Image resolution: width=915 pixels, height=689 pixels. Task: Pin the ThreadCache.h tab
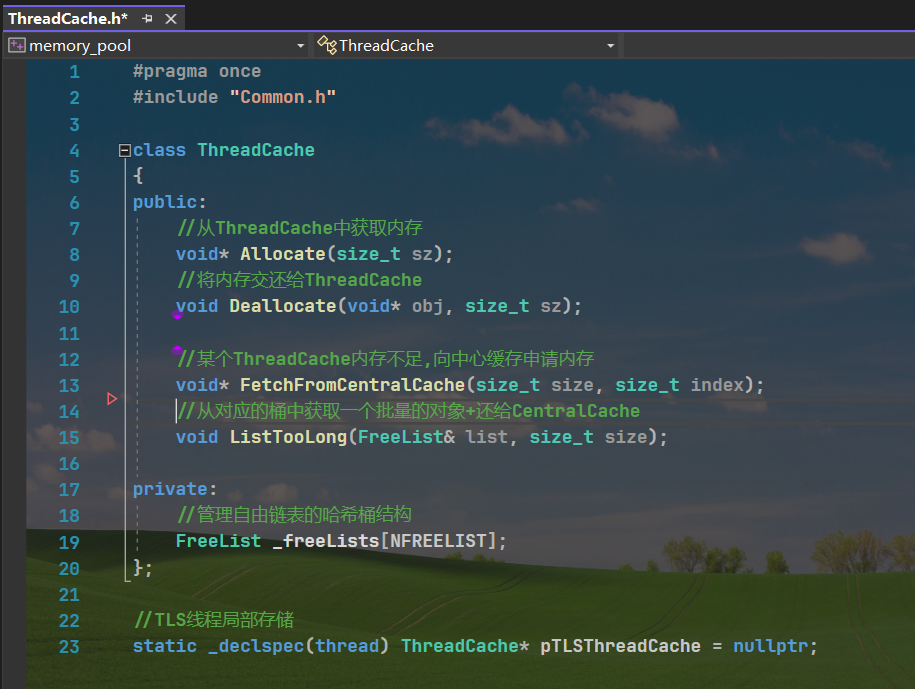pos(147,19)
